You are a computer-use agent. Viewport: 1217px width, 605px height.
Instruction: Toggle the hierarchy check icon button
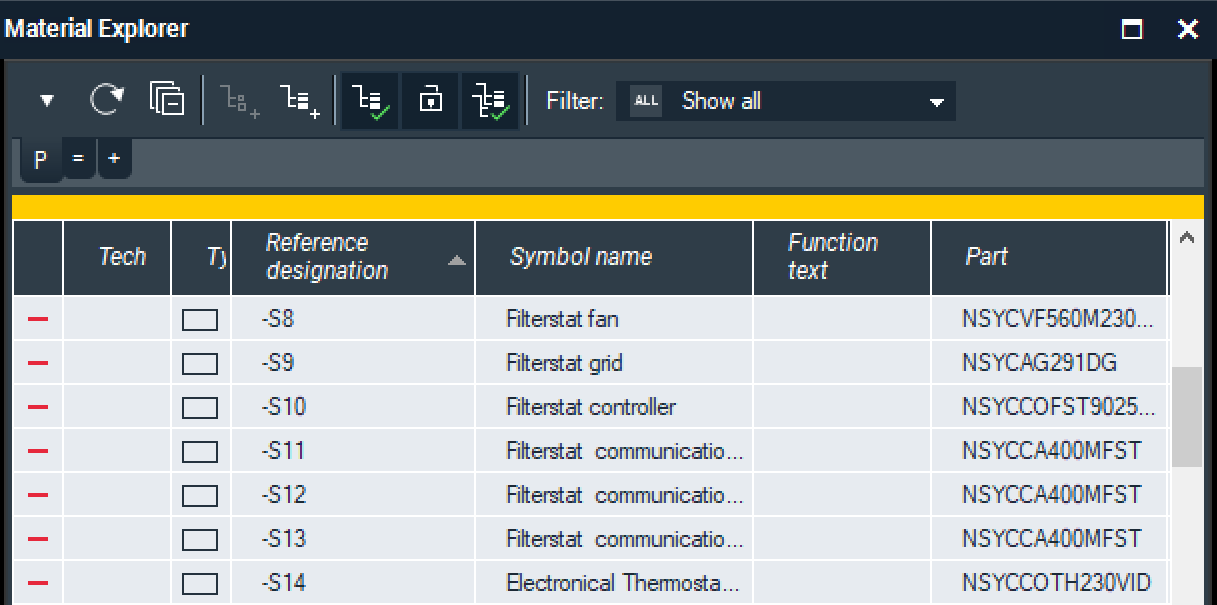[x=490, y=101]
